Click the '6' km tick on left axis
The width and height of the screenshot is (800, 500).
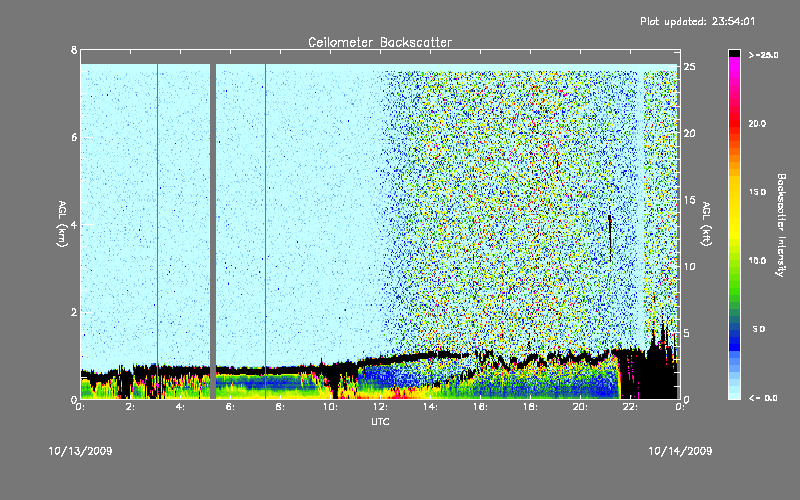pos(74,137)
